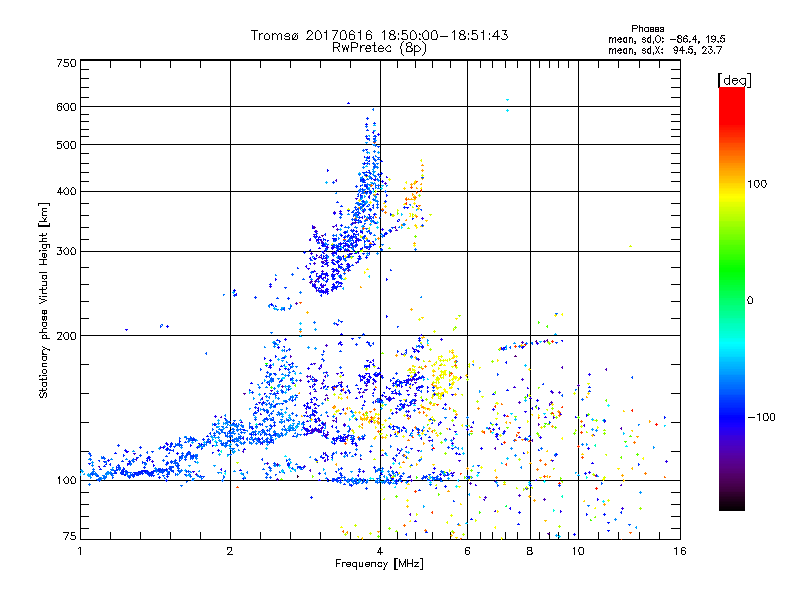Click the 'mean, sd,O: -86.4, 19.5' text
Image resolution: width=800 pixels, height=600 pixels.
666,39
